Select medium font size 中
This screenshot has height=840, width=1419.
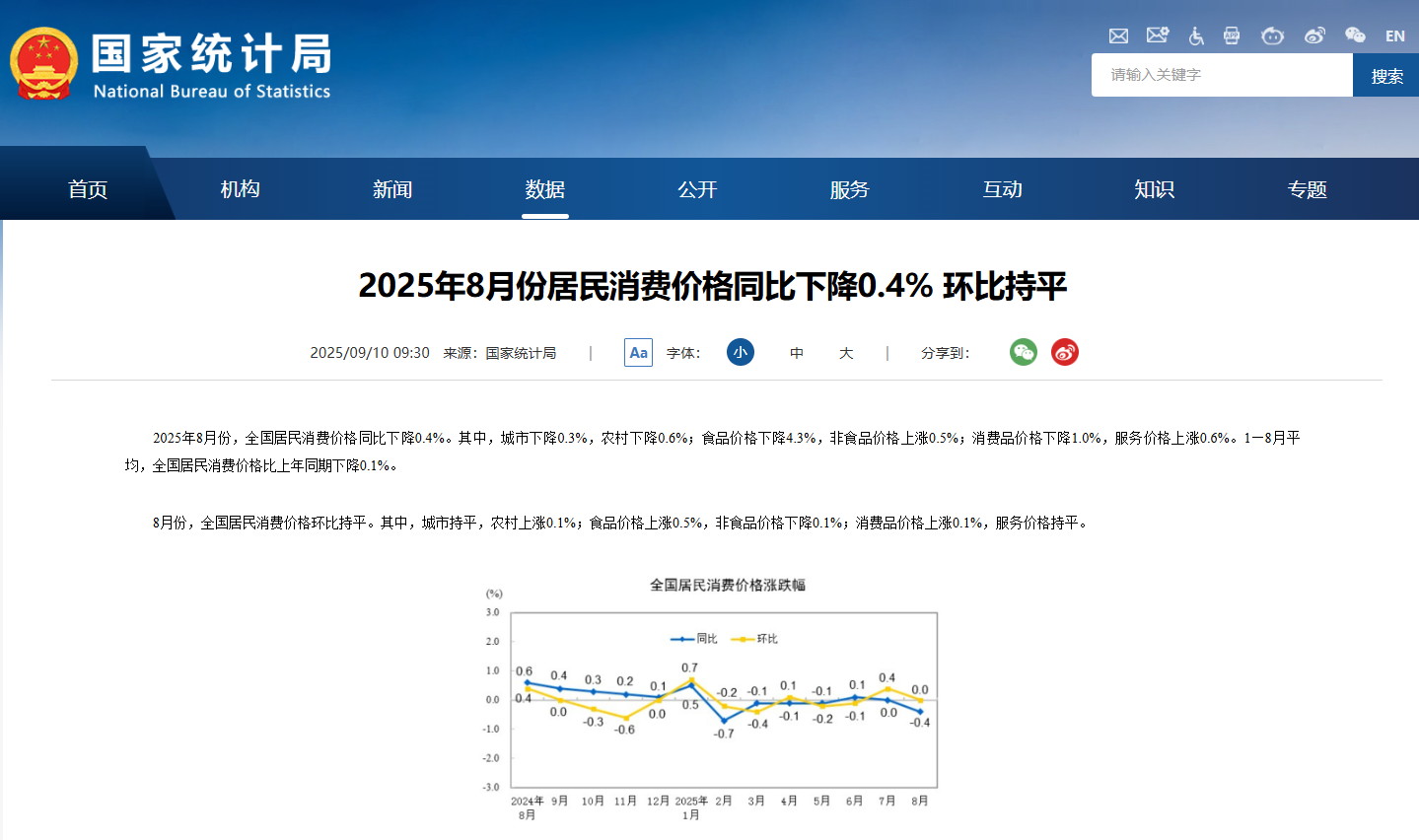[x=797, y=353]
